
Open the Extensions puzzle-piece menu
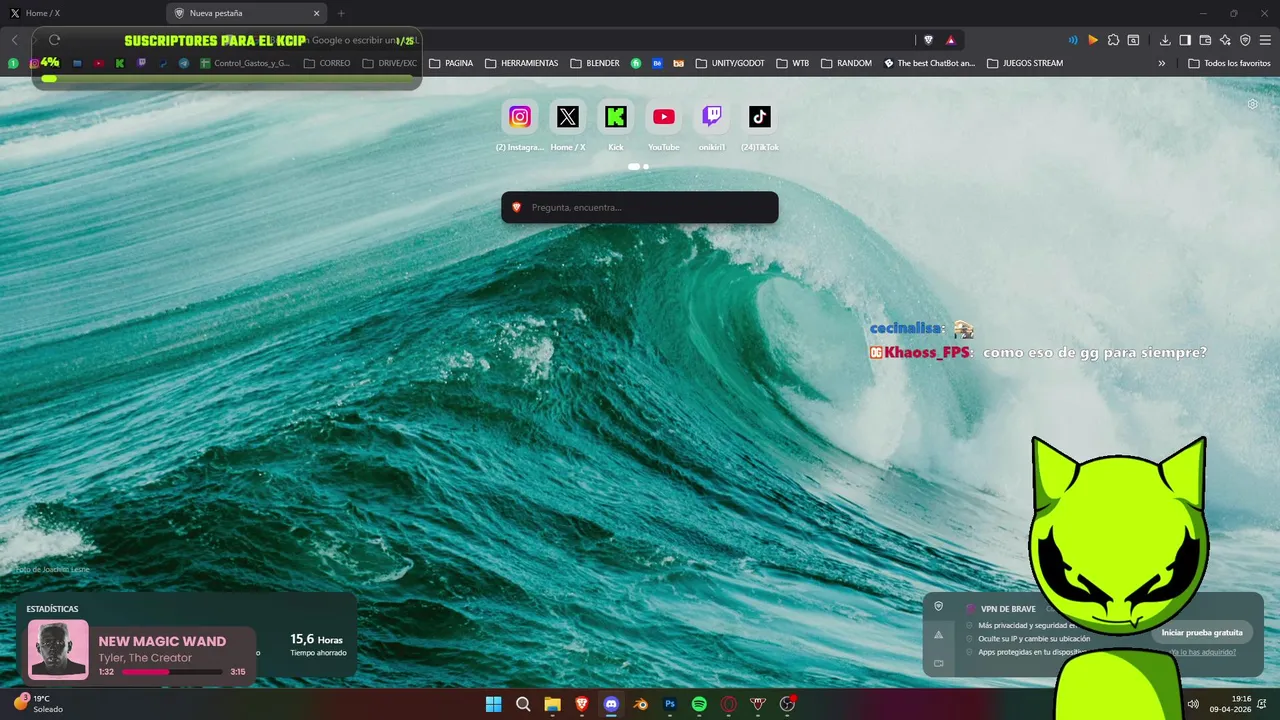[x=1113, y=40]
